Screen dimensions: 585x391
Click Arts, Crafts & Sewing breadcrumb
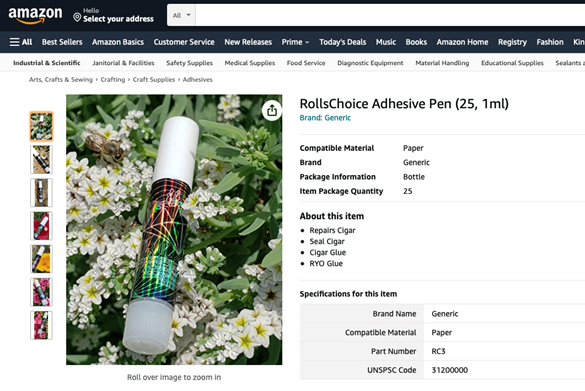(61, 79)
